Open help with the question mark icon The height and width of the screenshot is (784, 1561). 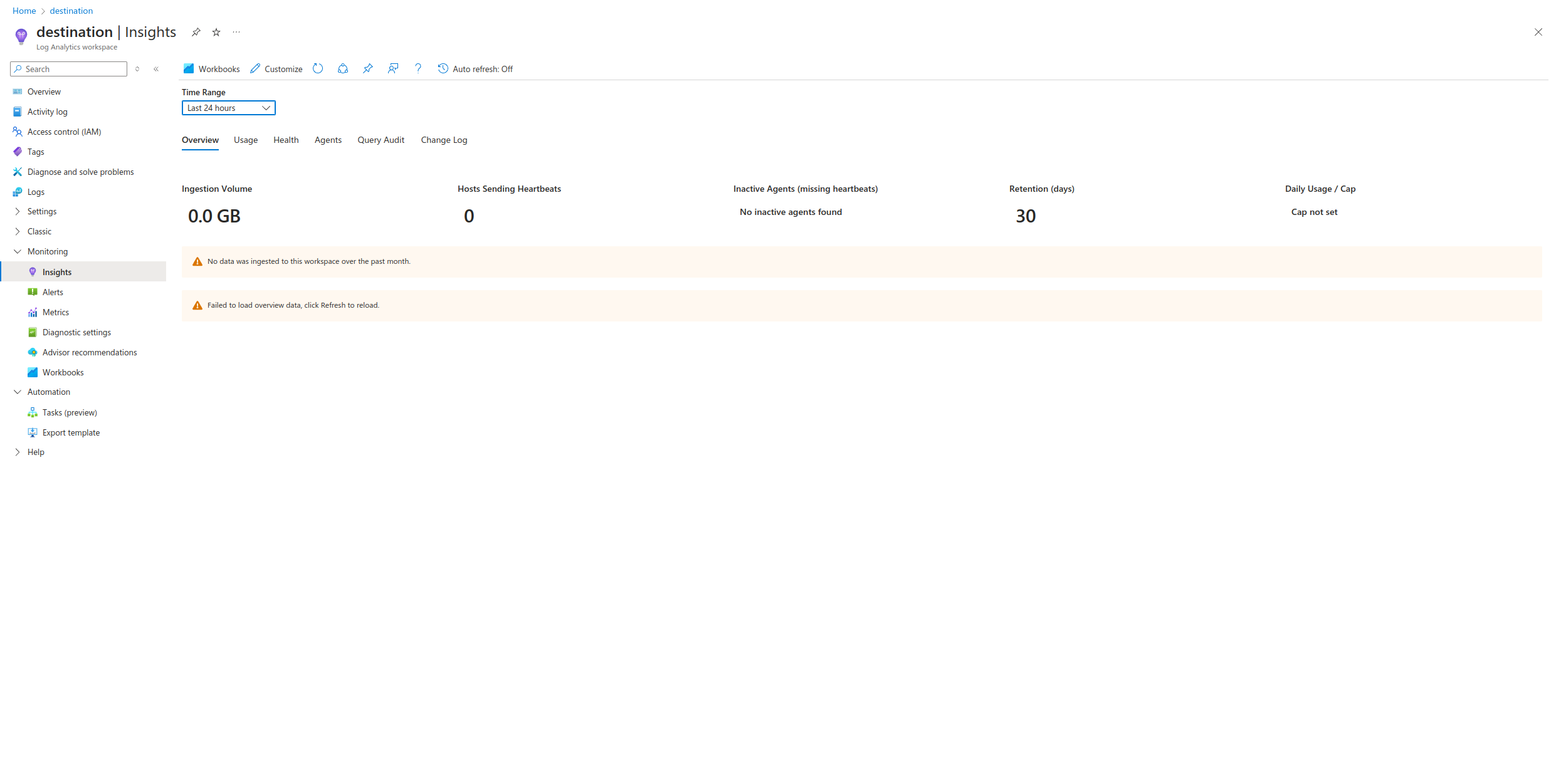[x=418, y=69]
